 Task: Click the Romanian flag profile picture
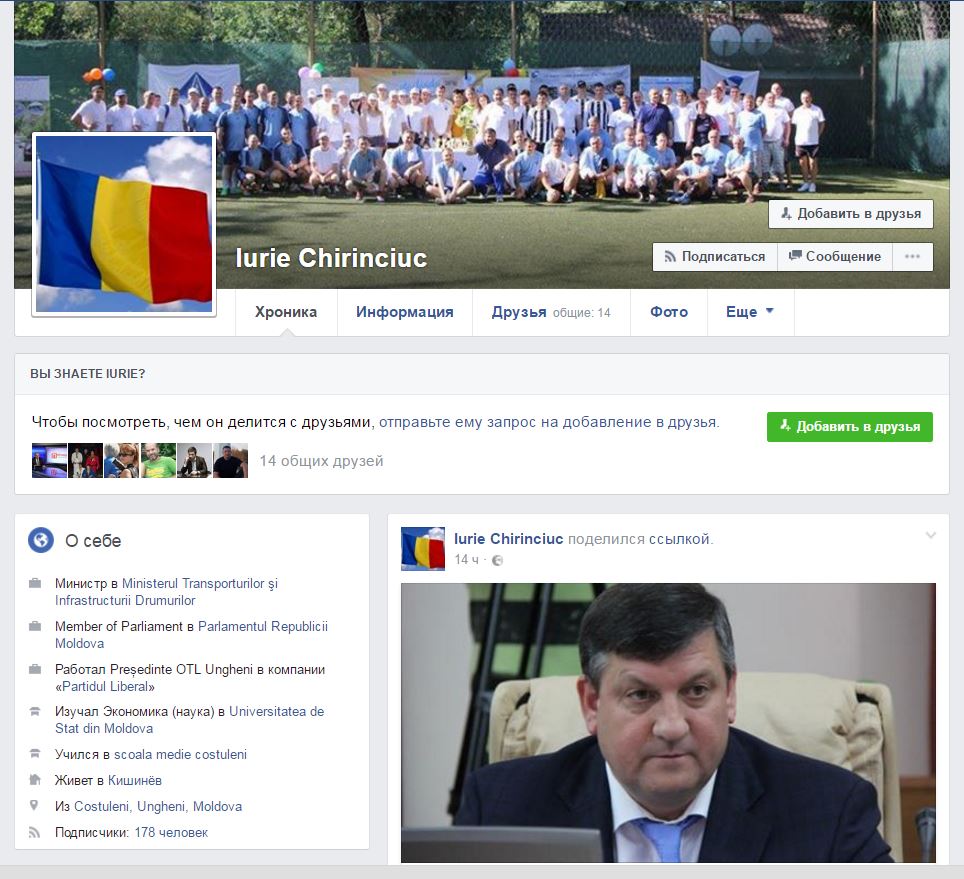[x=124, y=223]
